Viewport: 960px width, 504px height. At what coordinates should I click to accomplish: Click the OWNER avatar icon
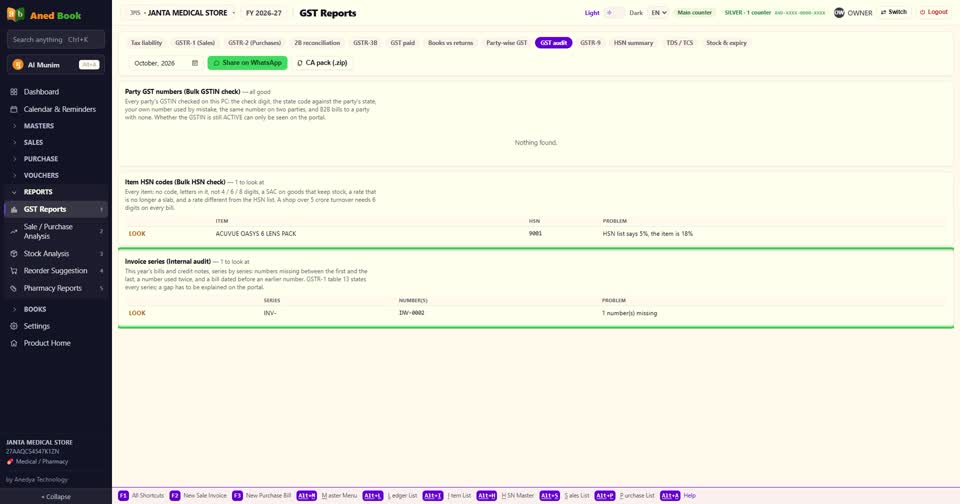839,13
